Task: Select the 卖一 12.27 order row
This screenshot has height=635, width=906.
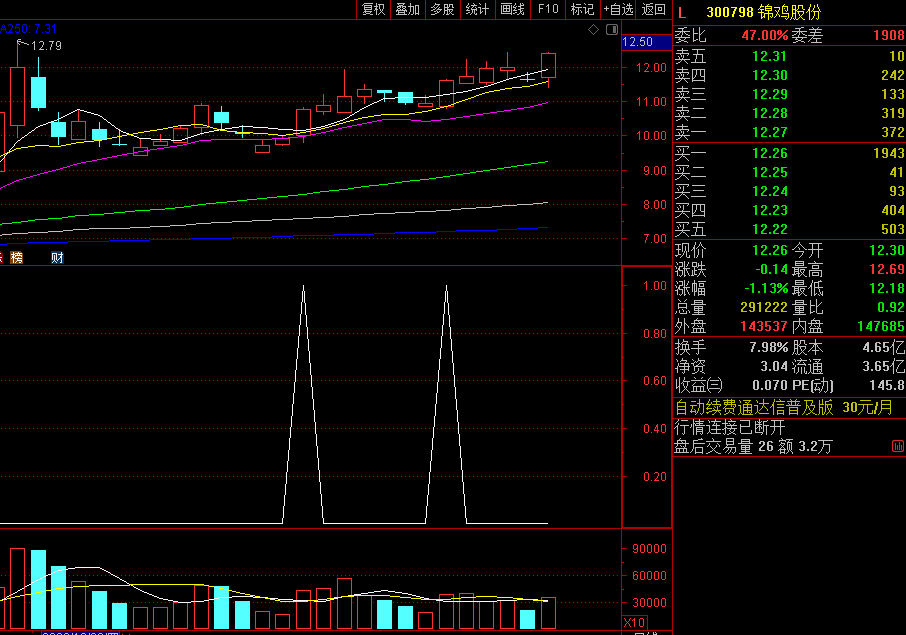Action: [x=789, y=132]
